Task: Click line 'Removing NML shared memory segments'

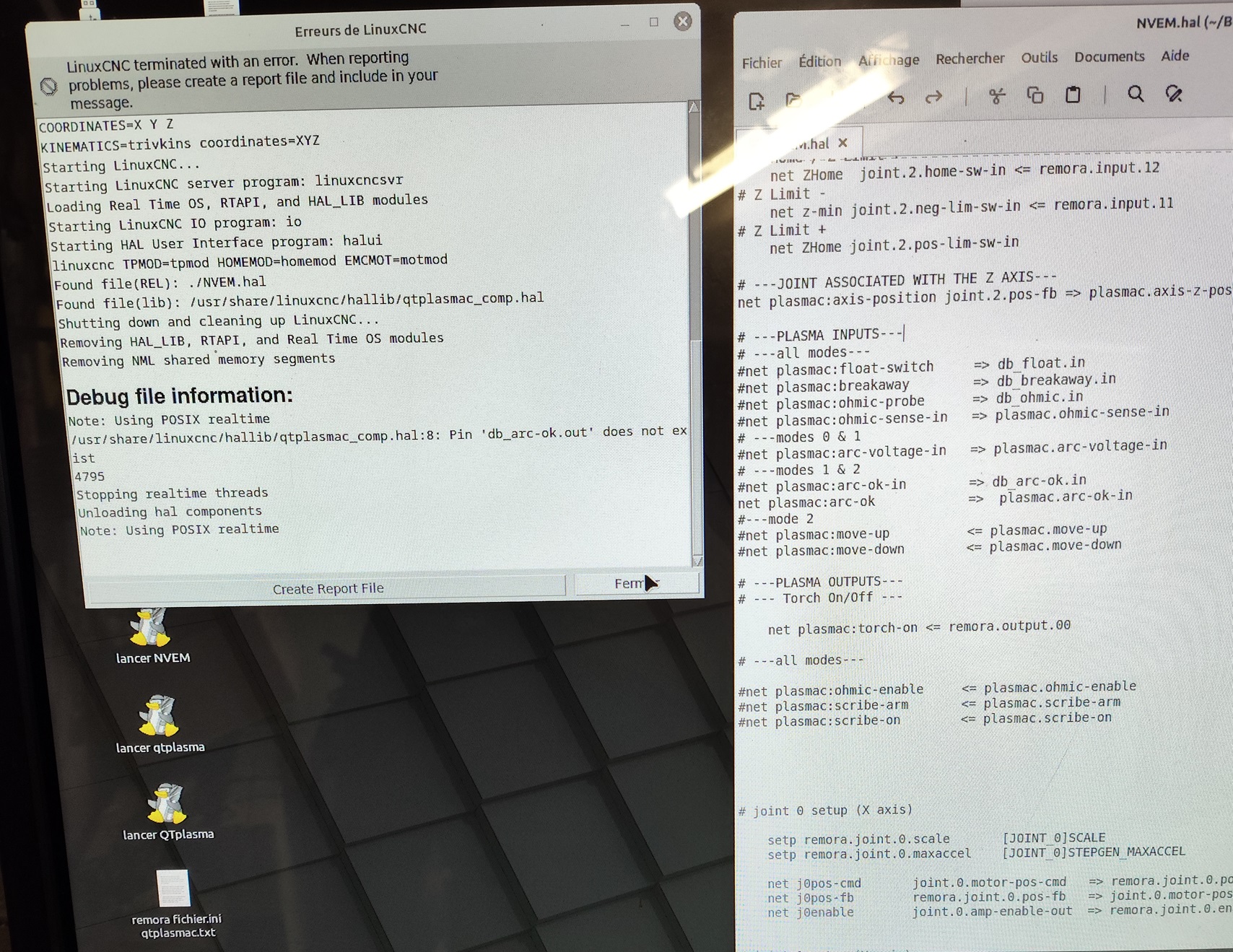Action: [x=198, y=359]
